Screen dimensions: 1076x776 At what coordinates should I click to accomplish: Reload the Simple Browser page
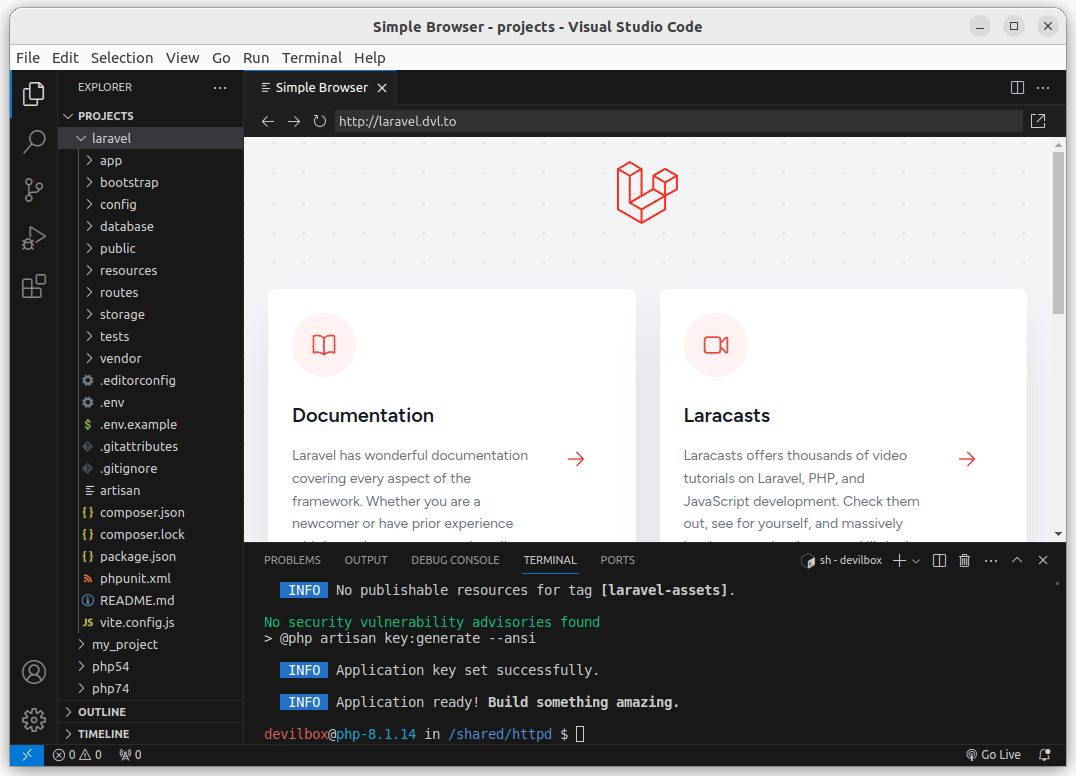point(320,121)
